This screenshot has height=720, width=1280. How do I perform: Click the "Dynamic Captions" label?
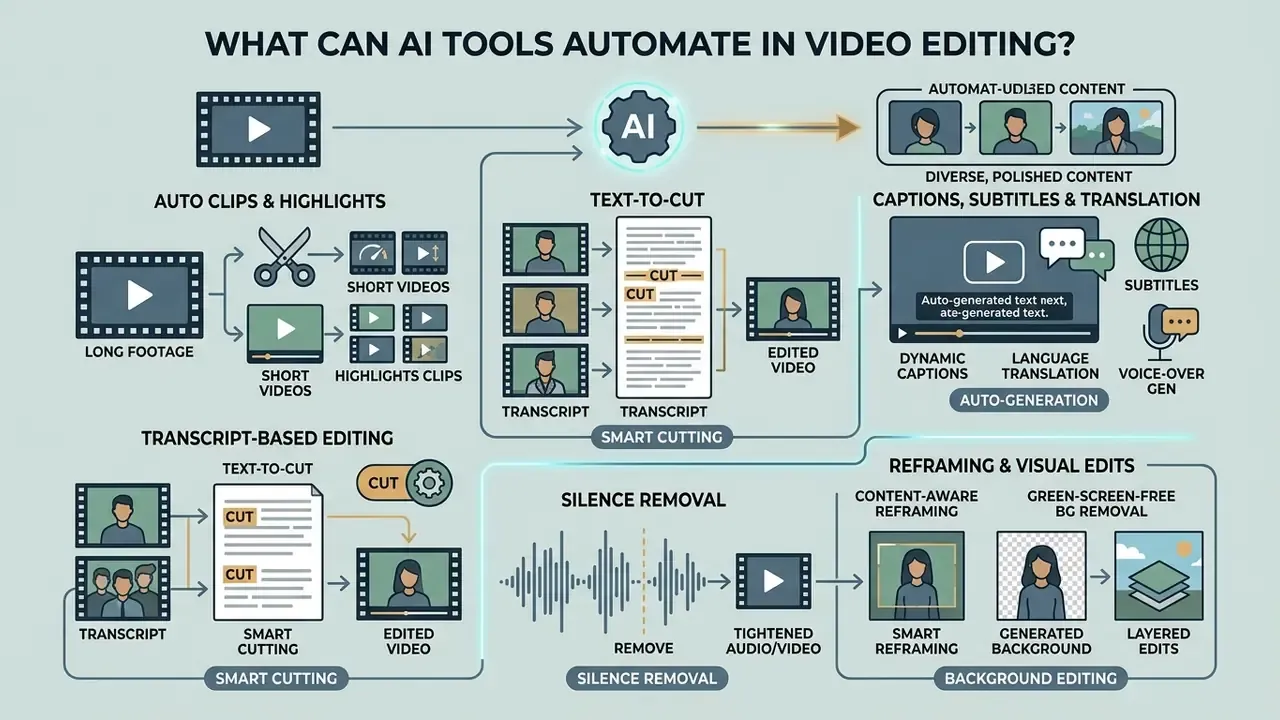pyautogui.click(x=934, y=365)
